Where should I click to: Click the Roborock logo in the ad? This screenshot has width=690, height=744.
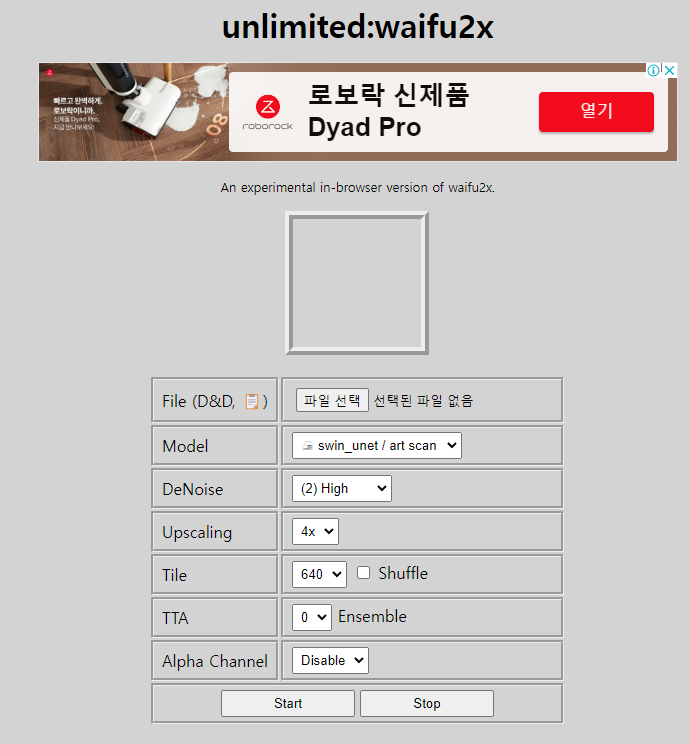pos(268,112)
